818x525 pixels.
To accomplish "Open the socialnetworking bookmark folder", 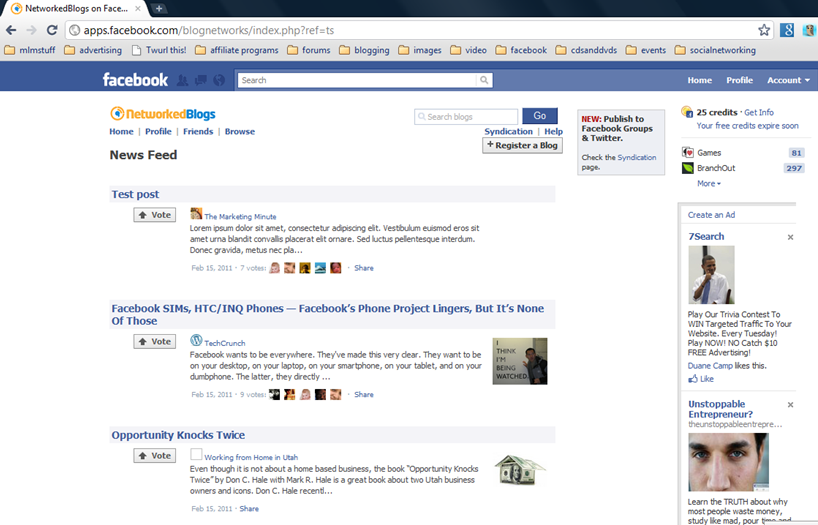I will pyautogui.click(x=715, y=50).
